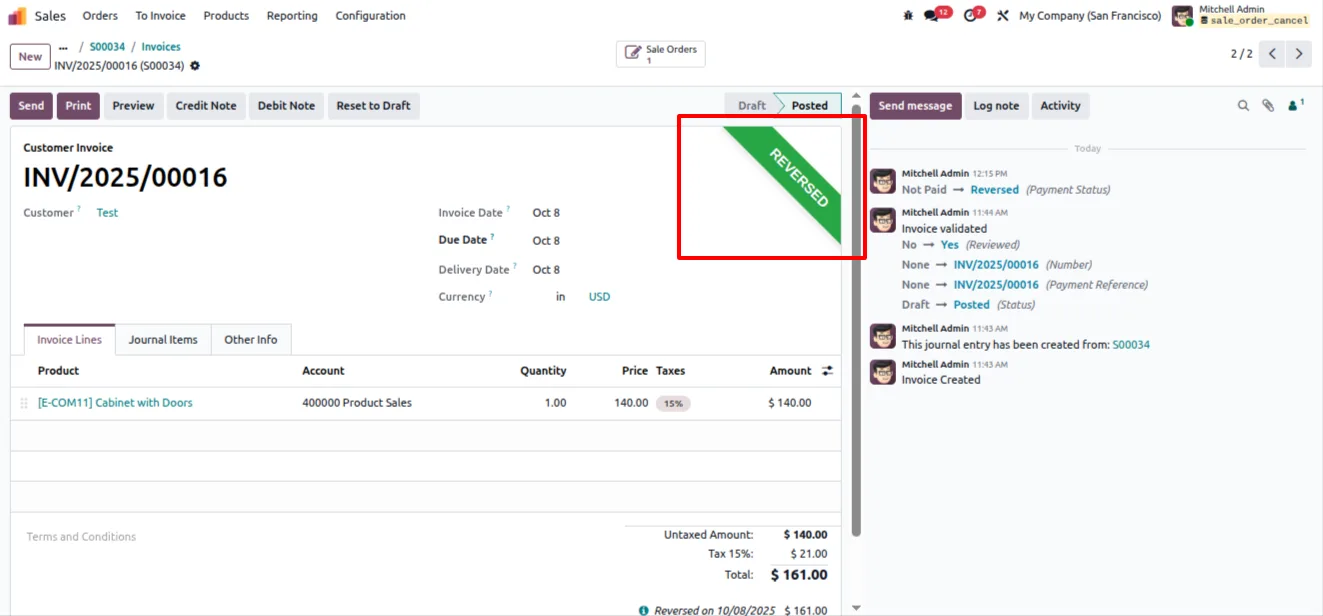1323x616 pixels.
Task: Click the info icon beside Reversed on 10/08/2025
Action: tap(644, 610)
